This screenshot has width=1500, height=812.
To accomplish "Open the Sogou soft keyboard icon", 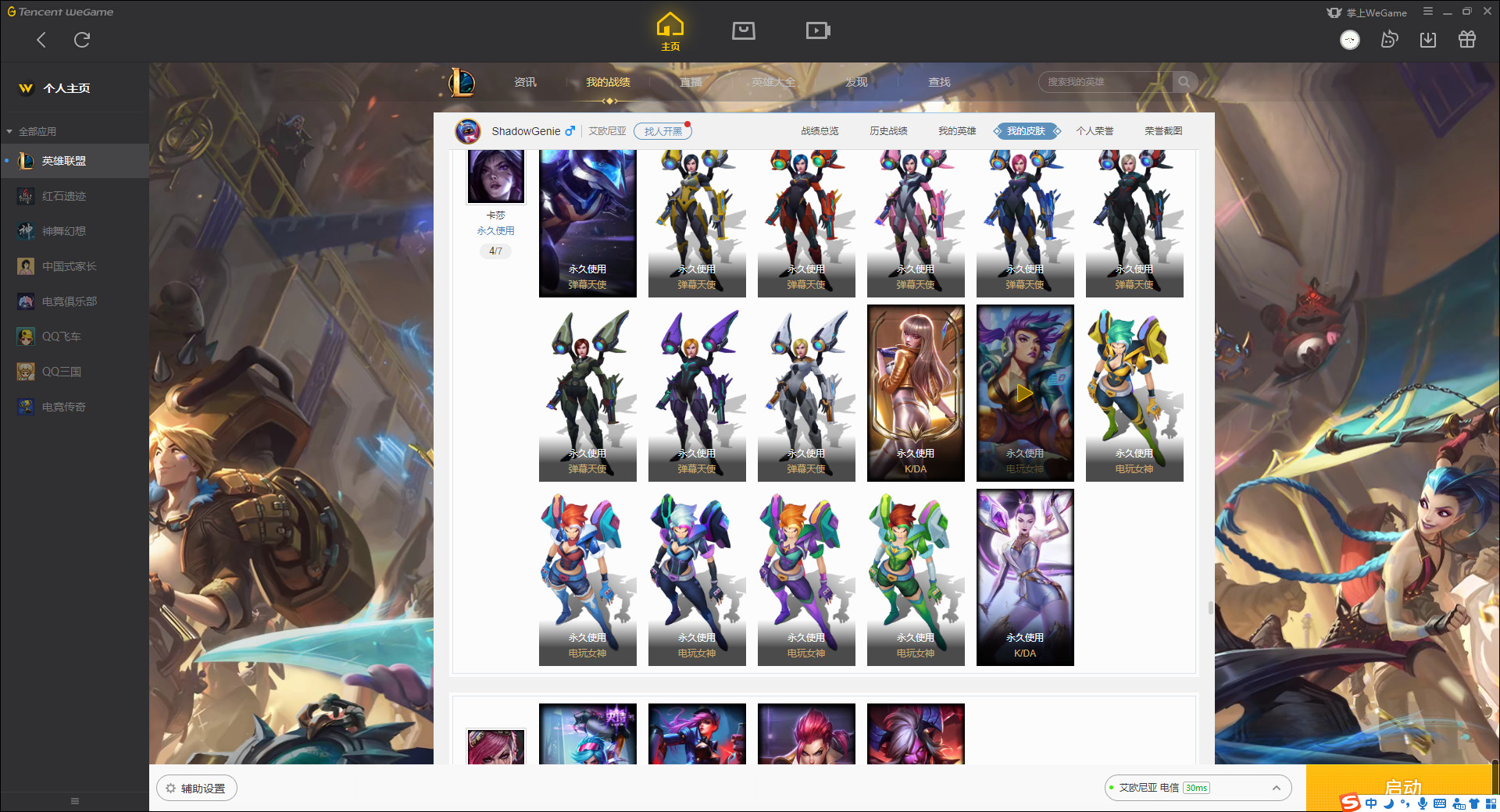I will (x=1440, y=803).
